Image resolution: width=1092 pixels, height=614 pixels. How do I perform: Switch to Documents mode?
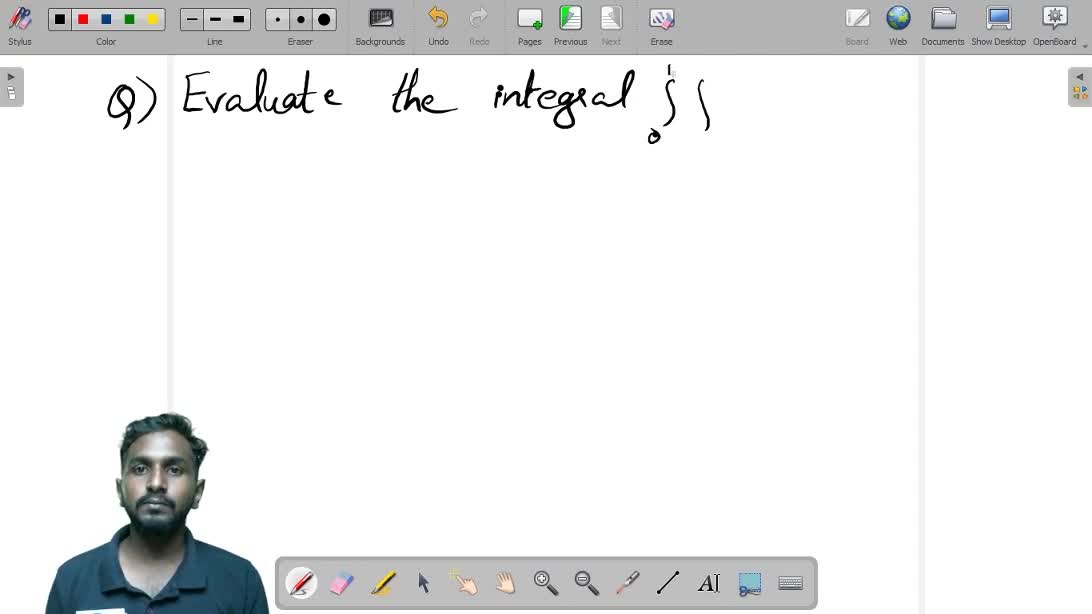click(x=943, y=26)
